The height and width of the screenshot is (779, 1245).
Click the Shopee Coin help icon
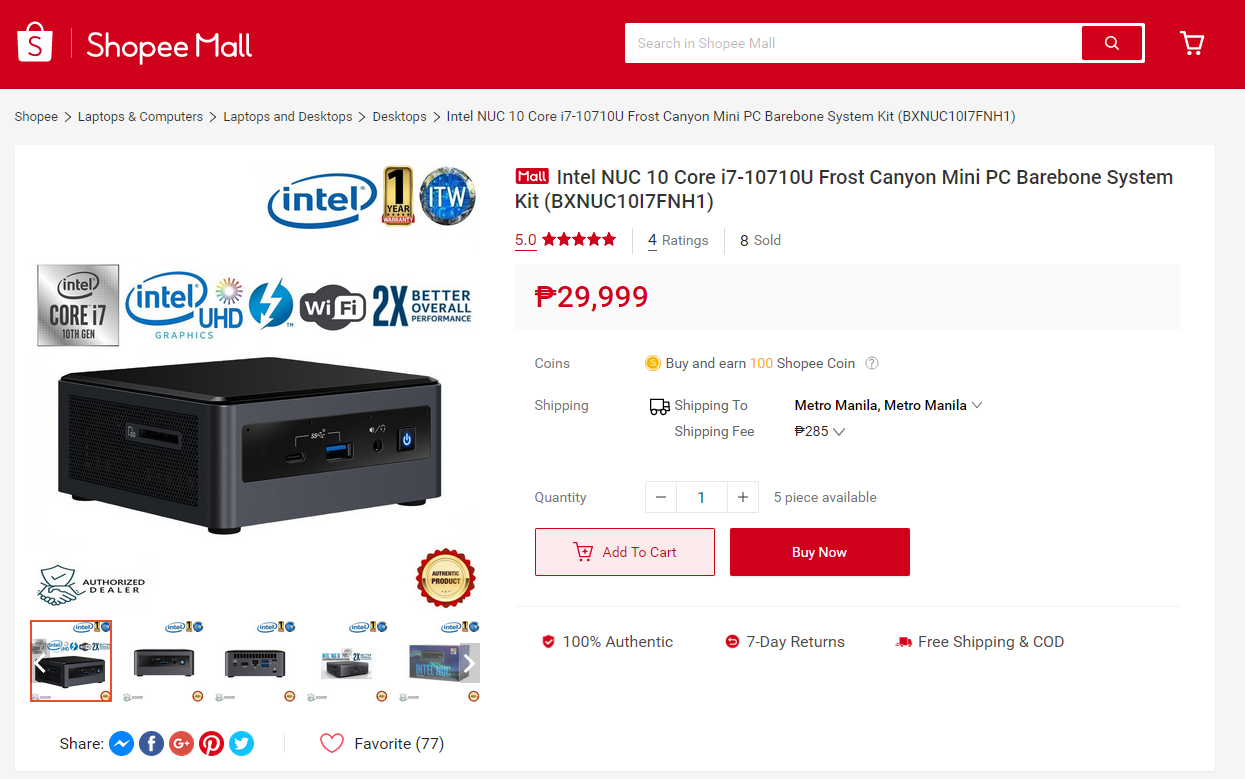[x=872, y=363]
